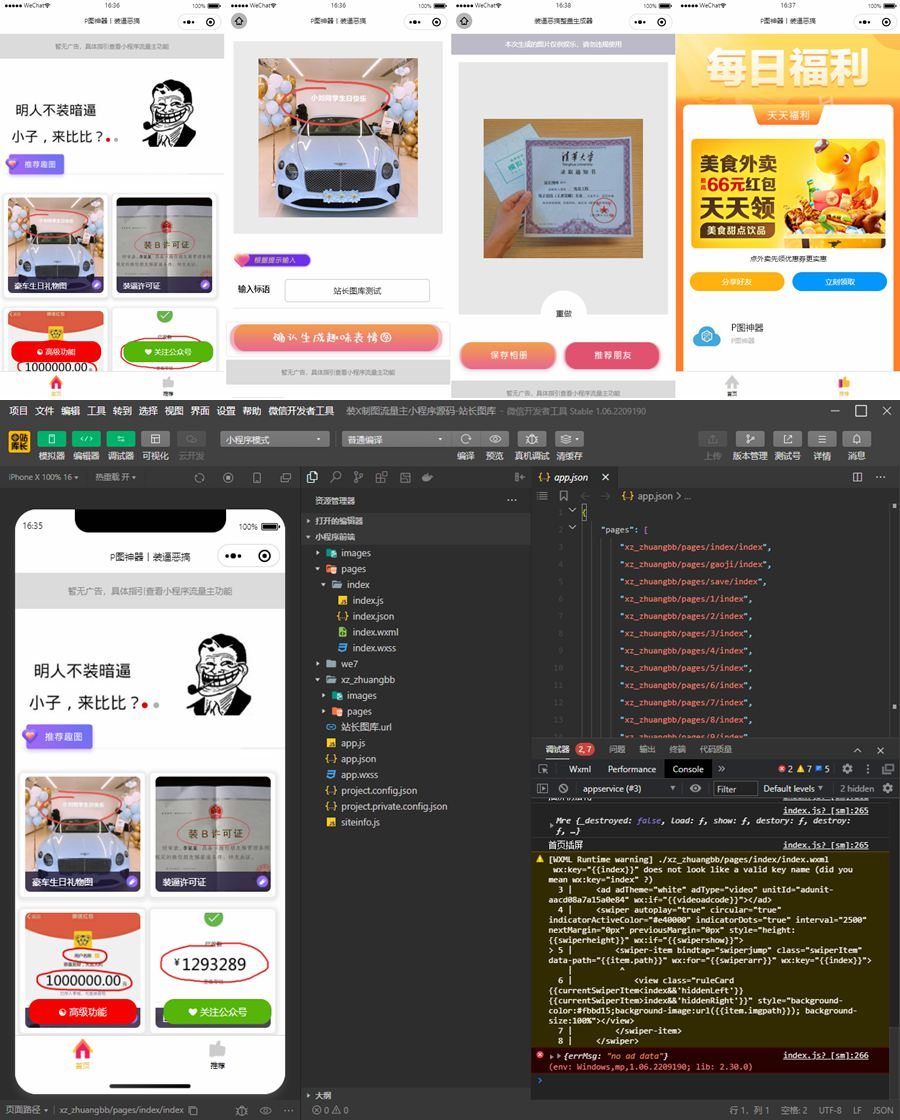Image resolution: width=900 pixels, height=1120 pixels.
Task: Toggle the eye filter icon in Console toolbar
Action: (x=695, y=789)
